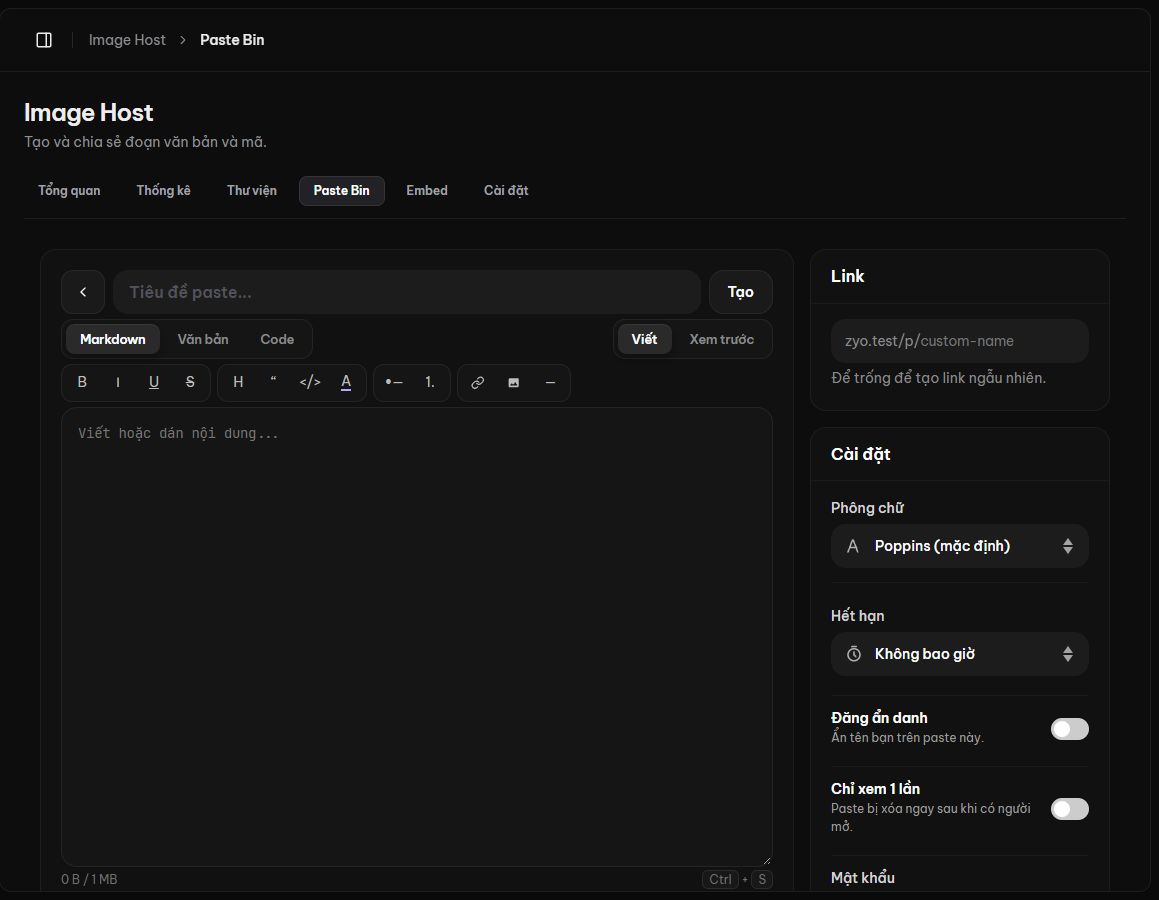Select Code format mode
This screenshot has height=900, width=1159.
pos(277,339)
